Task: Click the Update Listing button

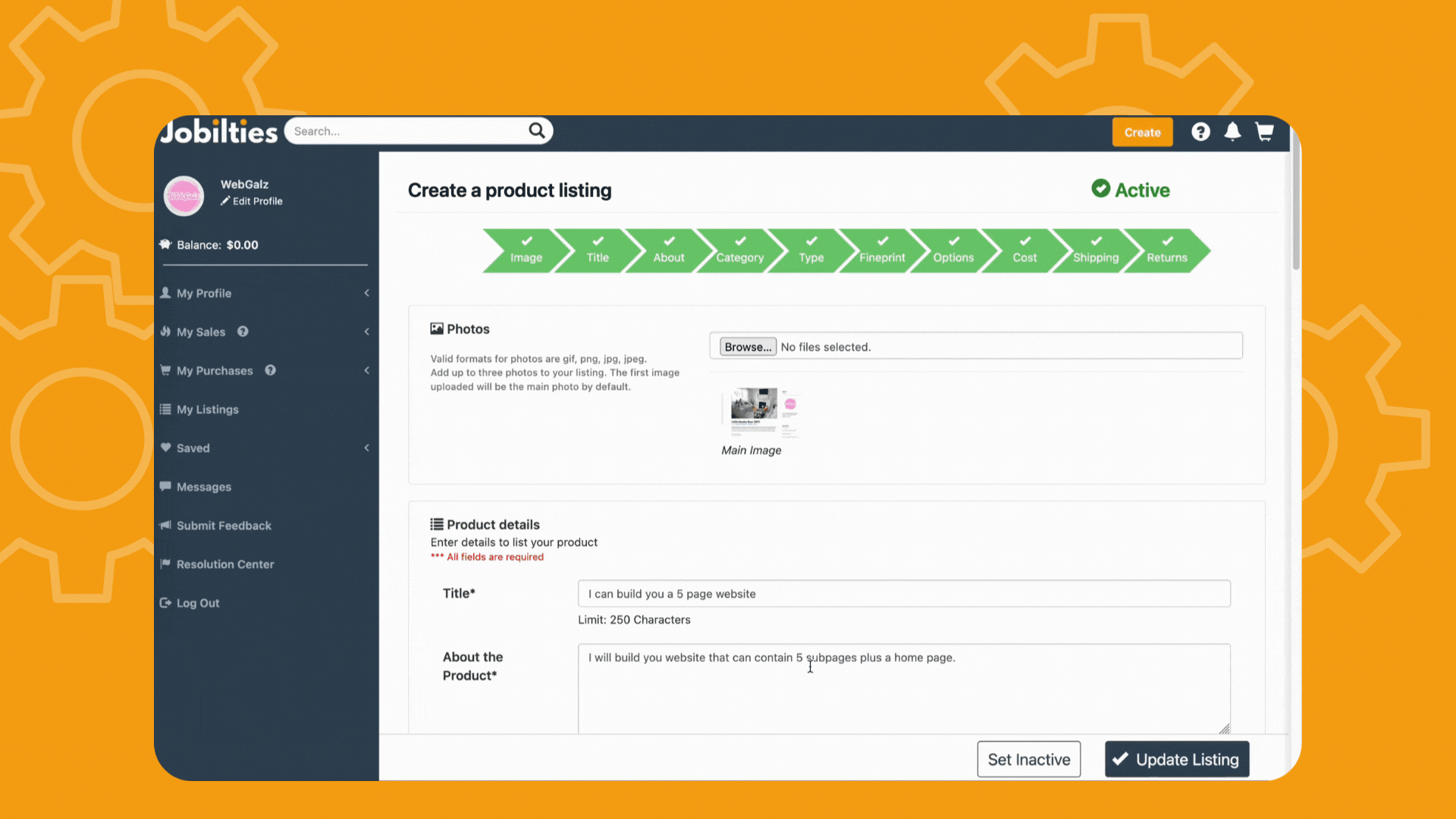Action: pos(1176,759)
